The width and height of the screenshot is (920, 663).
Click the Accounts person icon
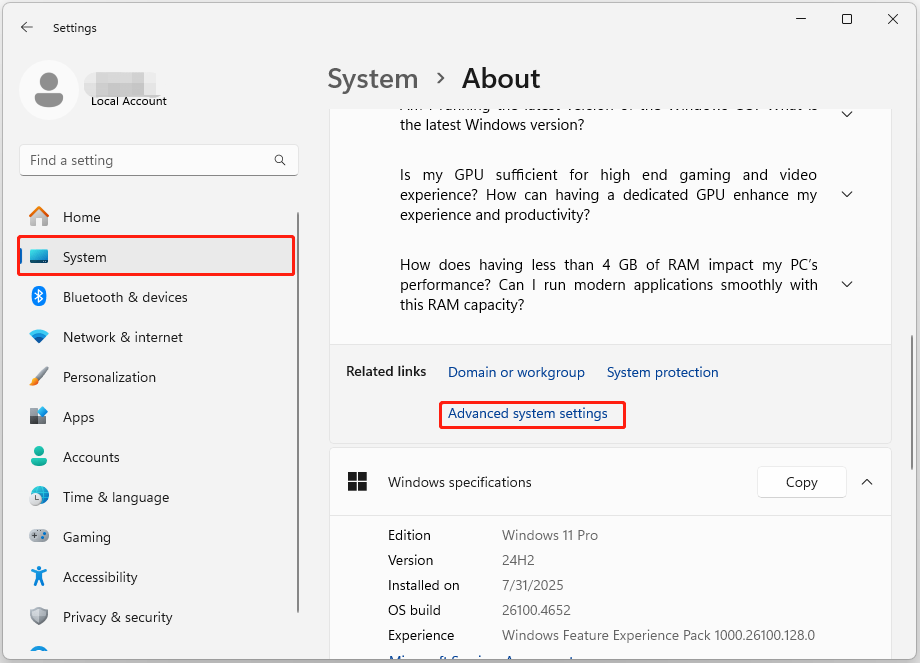(x=39, y=456)
